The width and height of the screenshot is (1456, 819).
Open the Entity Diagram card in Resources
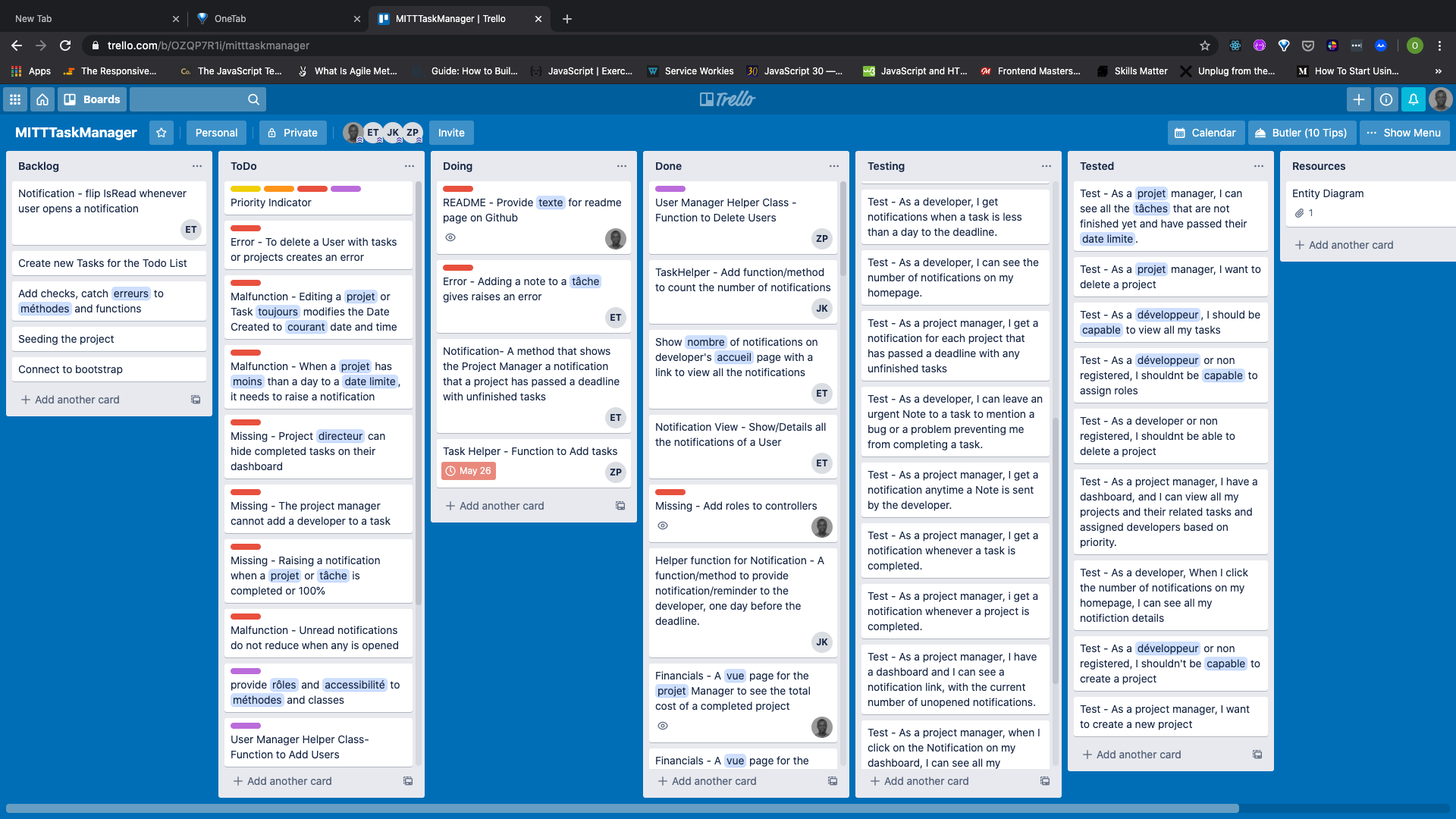tap(1329, 193)
